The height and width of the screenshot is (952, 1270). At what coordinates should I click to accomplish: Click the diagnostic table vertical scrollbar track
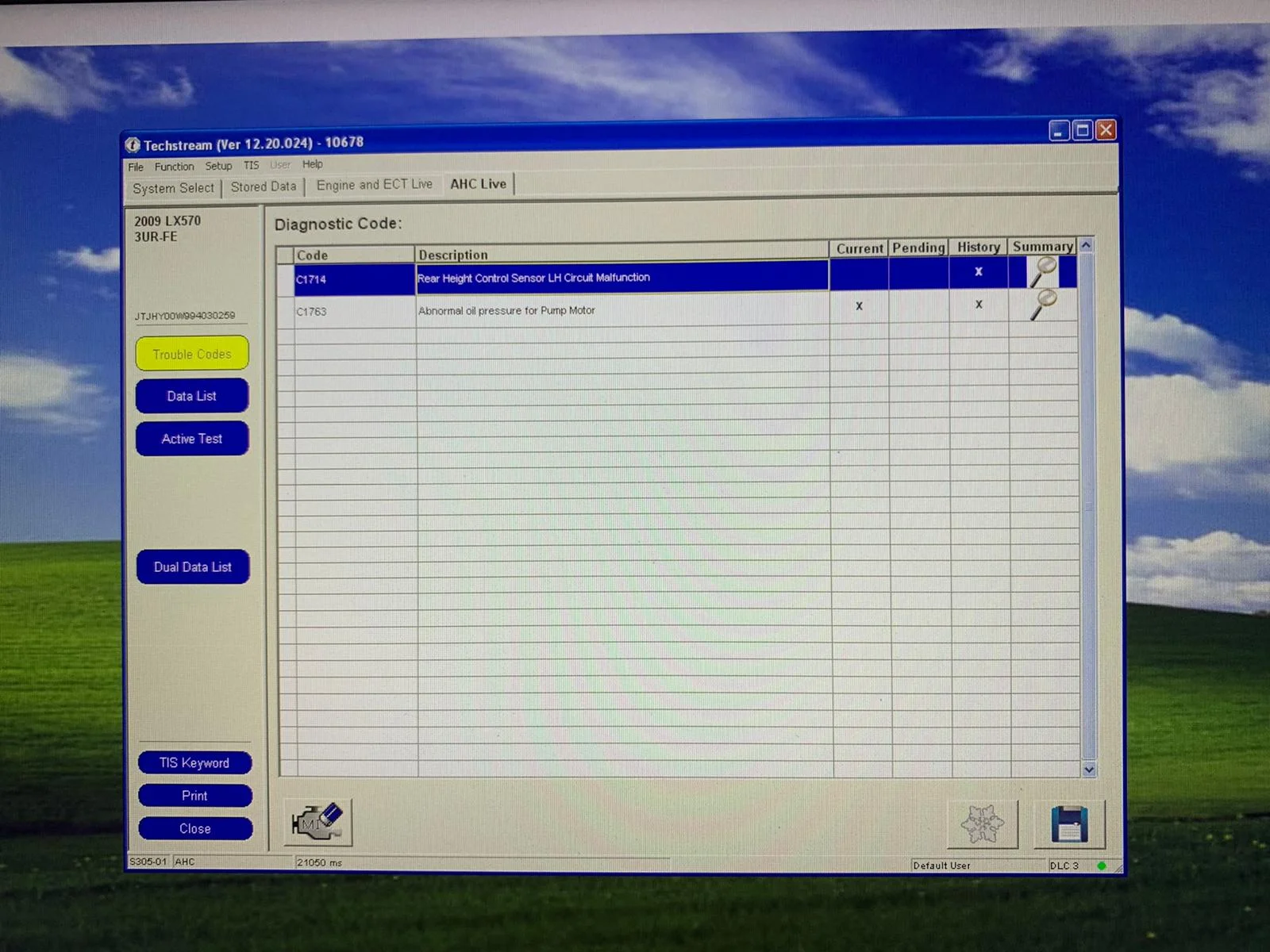point(1088,508)
